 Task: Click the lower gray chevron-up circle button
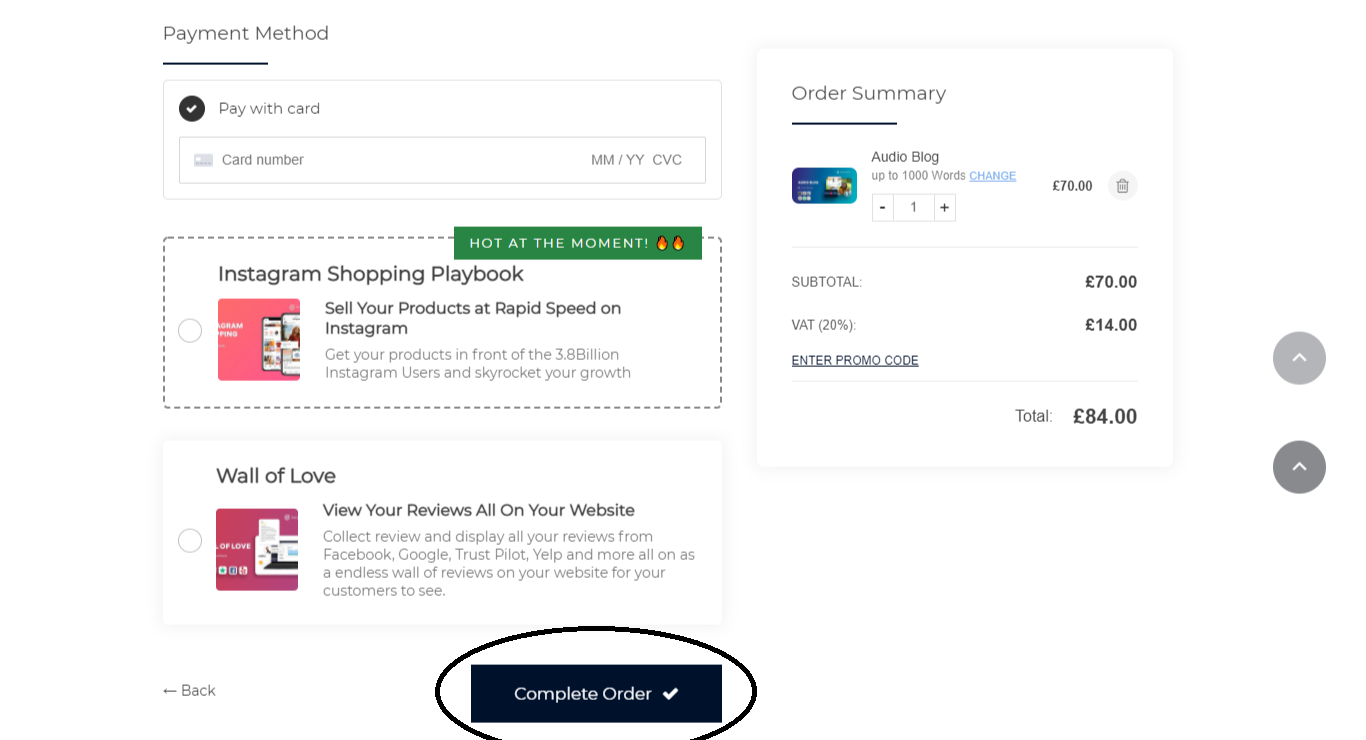(1299, 467)
